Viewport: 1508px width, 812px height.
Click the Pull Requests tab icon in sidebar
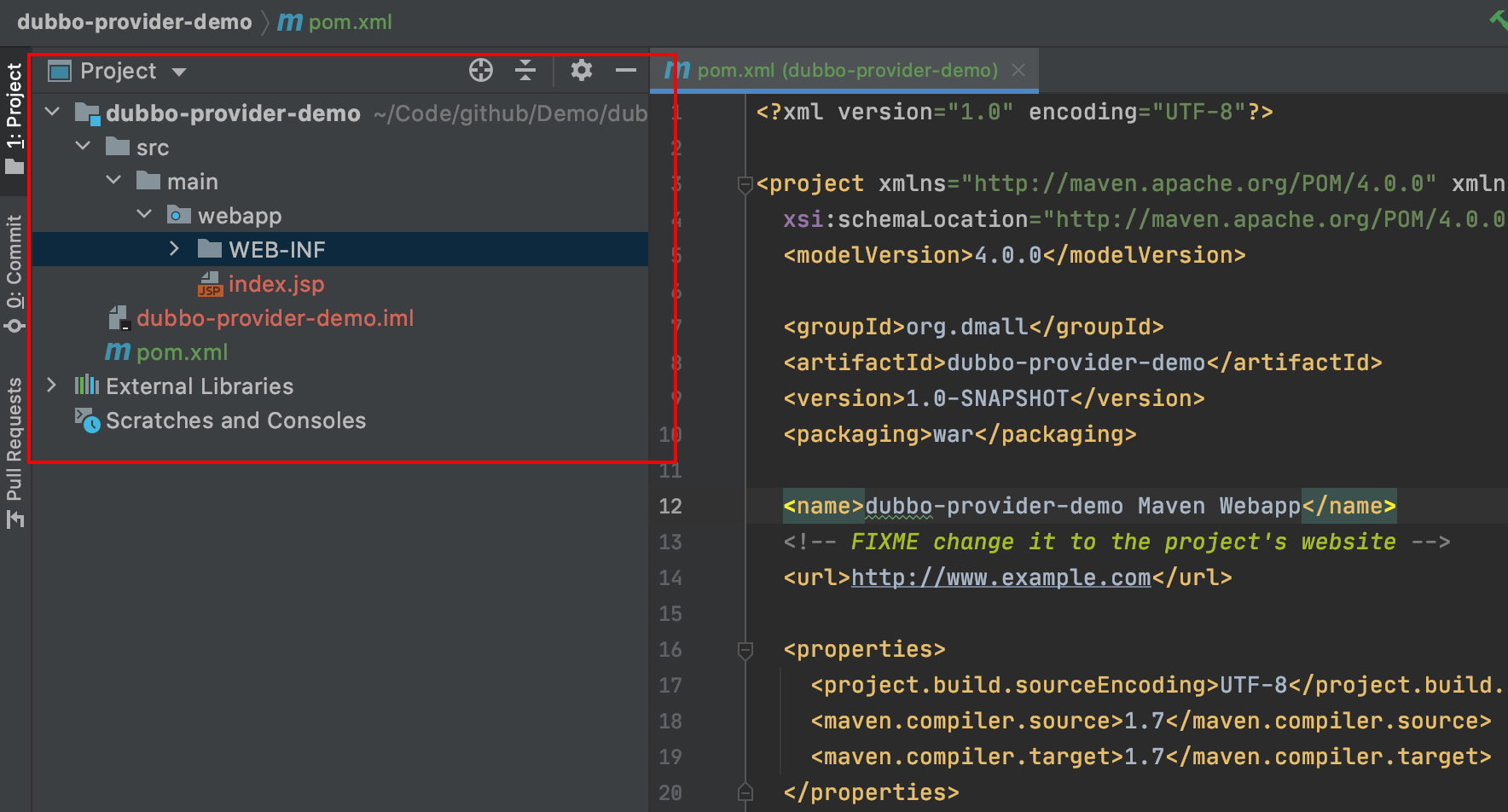click(x=14, y=519)
